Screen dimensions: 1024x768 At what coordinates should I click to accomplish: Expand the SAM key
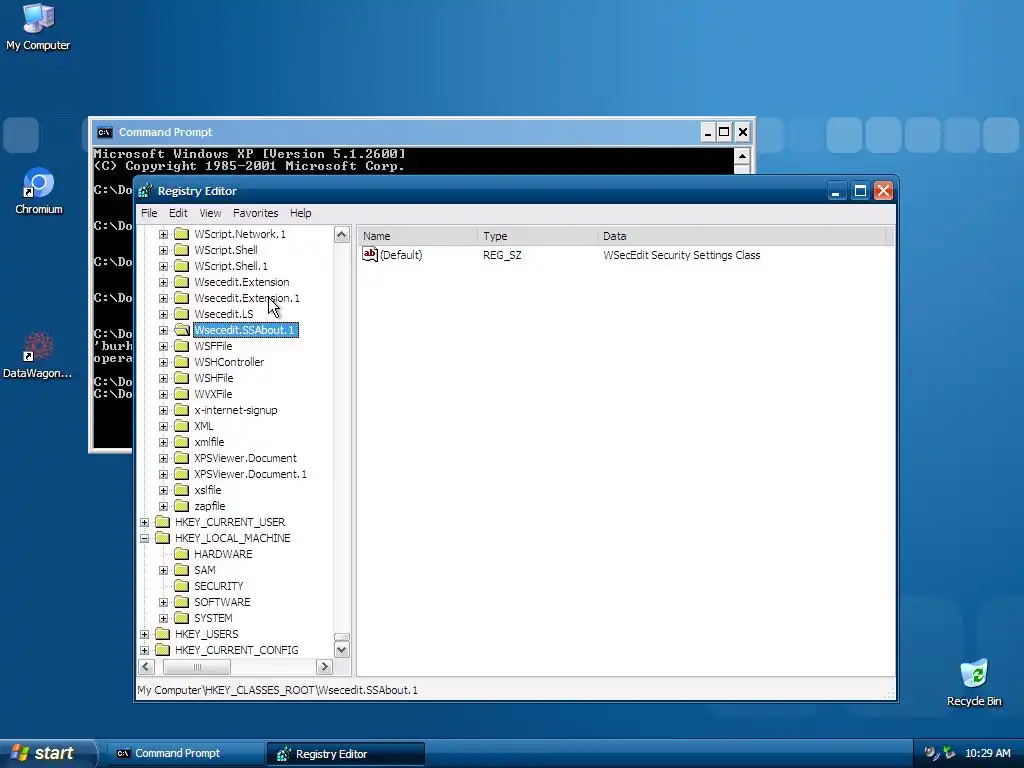click(x=163, y=570)
